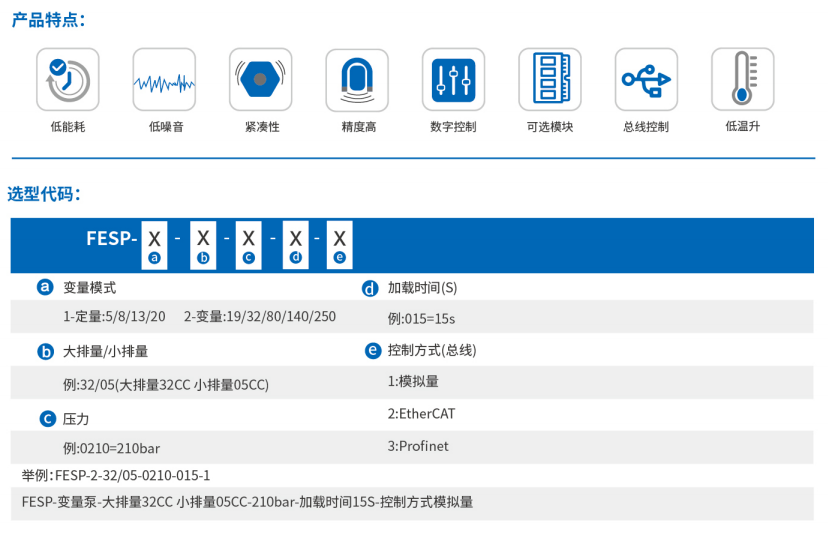This screenshot has width=828, height=535.
Task: Select the optional module icon
Action: coord(549,79)
